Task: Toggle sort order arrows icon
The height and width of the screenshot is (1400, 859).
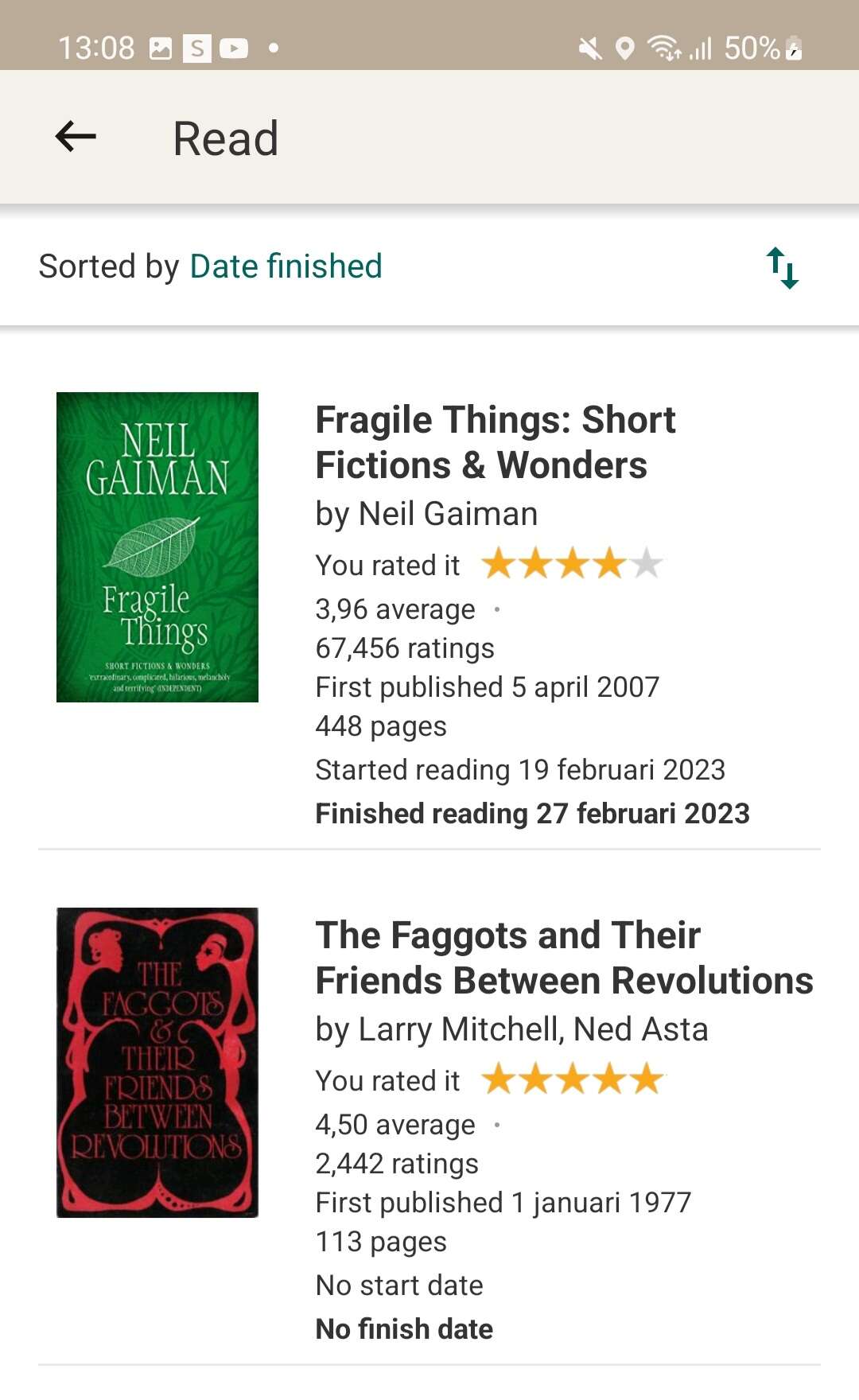Action: (783, 267)
